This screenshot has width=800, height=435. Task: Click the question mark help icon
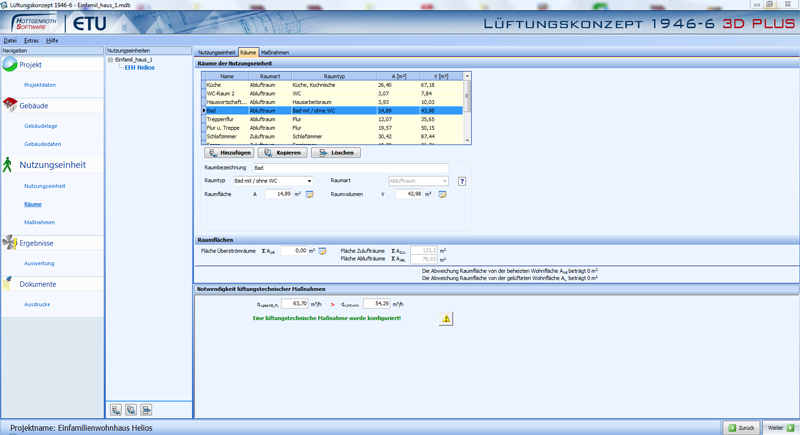(x=462, y=181)
